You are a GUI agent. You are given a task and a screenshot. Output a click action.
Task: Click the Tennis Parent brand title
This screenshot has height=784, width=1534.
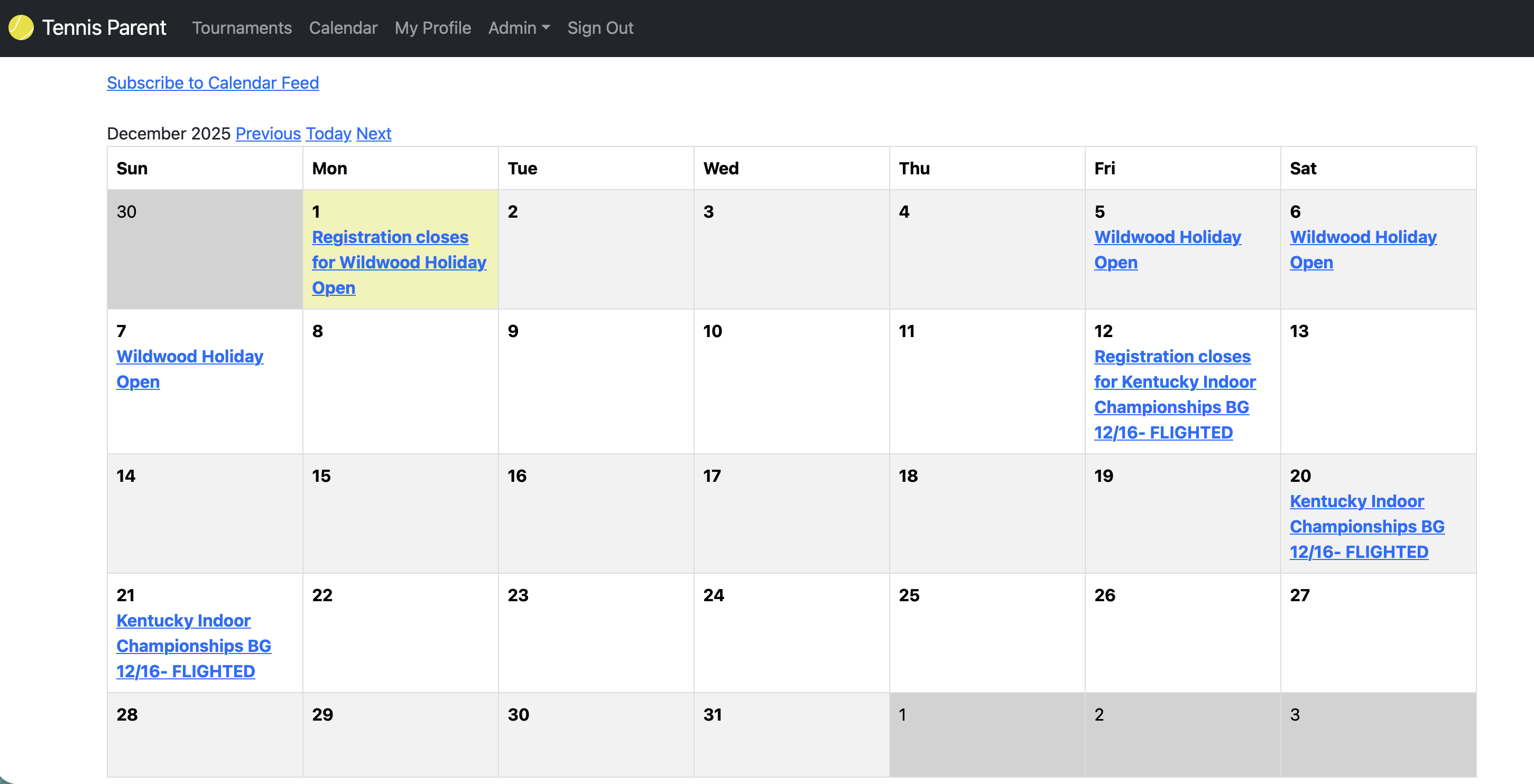pos(104,28)
